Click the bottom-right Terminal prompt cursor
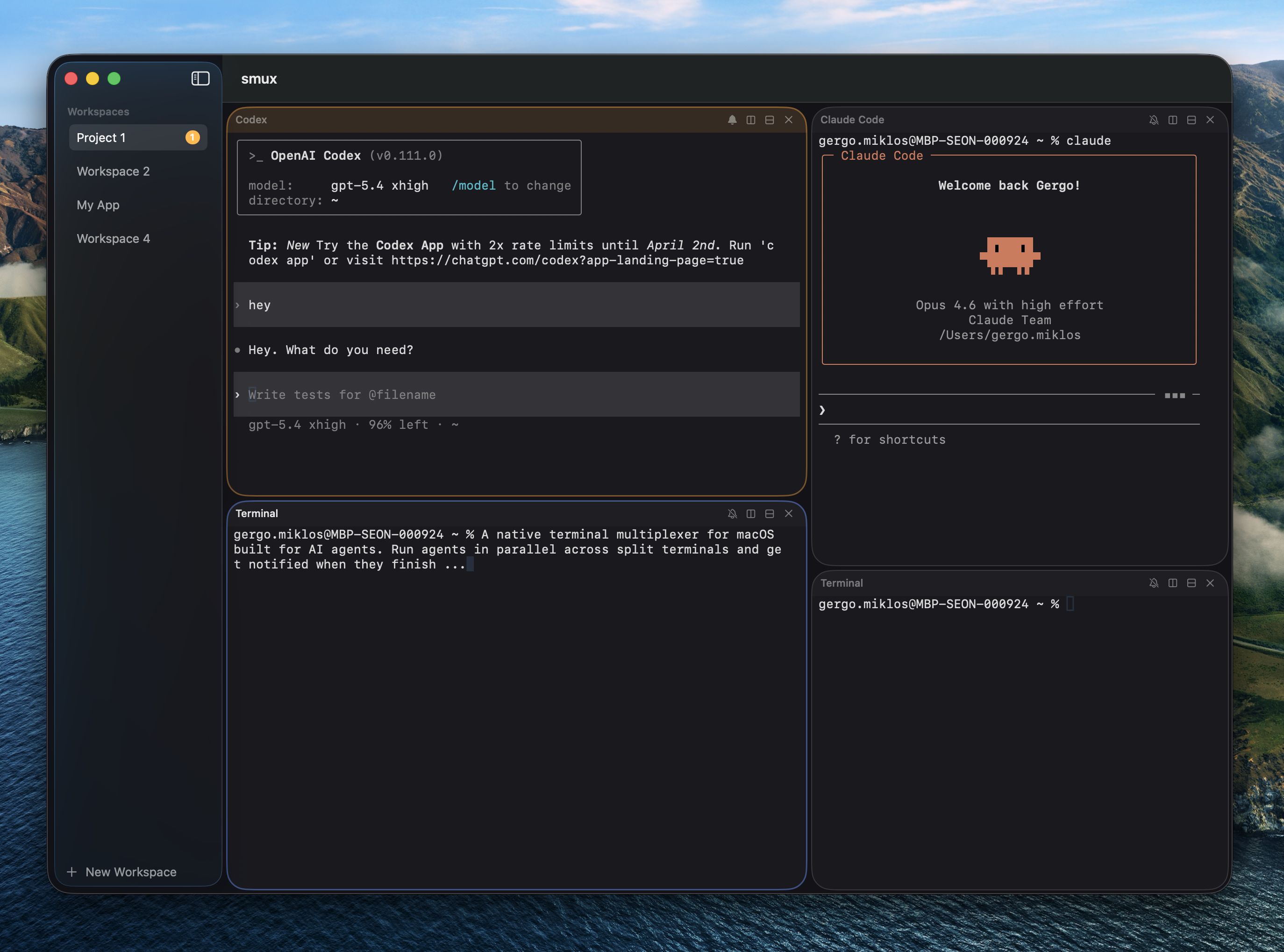This screenshot has width=1284, height=952. (1070, 604)
